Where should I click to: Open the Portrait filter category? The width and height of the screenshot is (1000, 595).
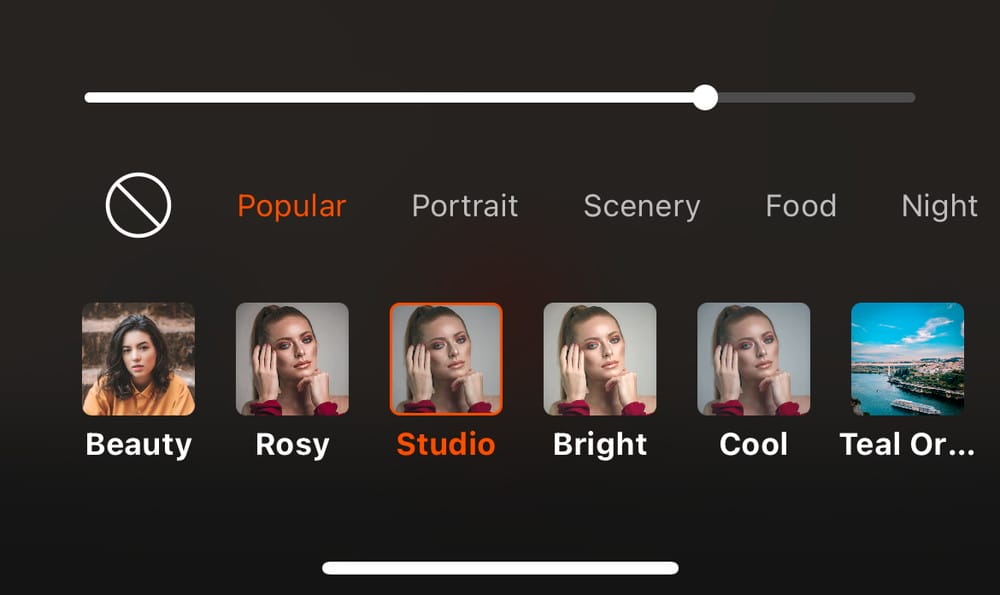coord(465,206)
